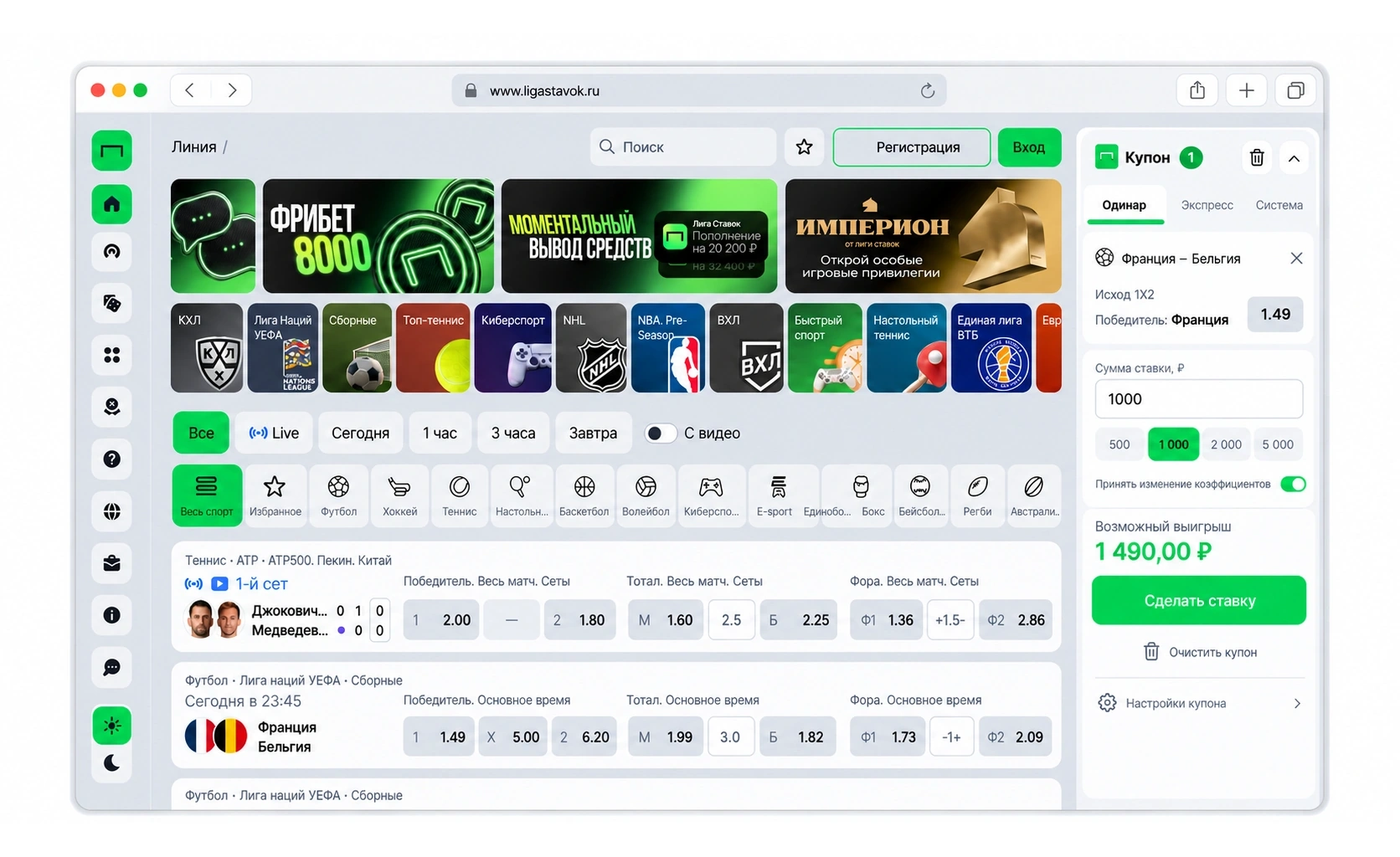Screen dimensions: 1400x857
Task: Click the briefcase icon in the sidebar
Action: pos(111,563)
